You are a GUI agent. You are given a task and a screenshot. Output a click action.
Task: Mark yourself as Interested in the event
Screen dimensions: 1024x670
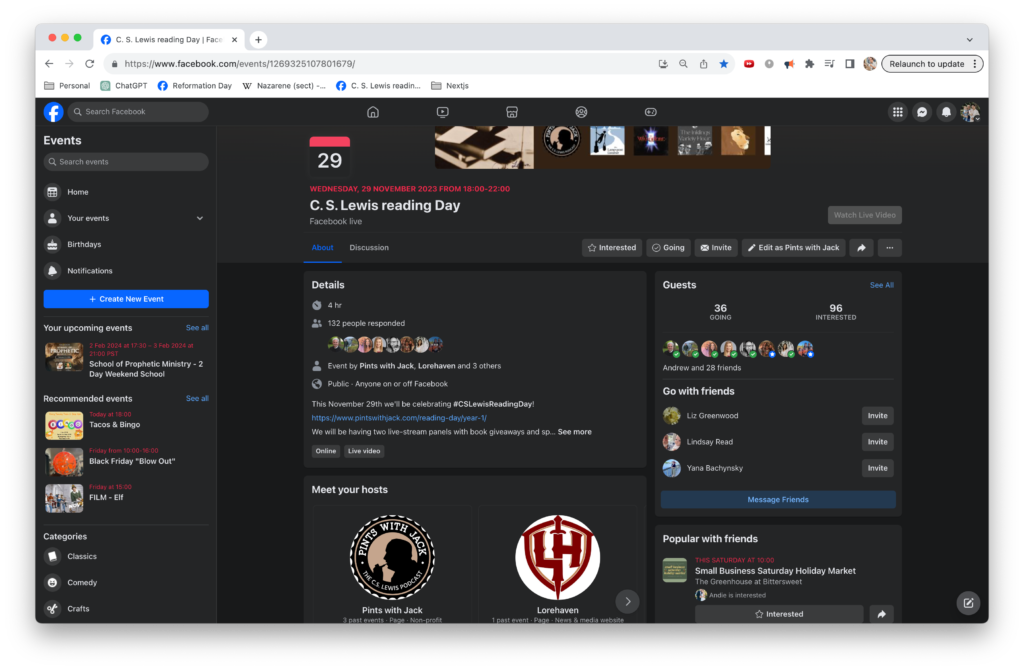[612, 248]
